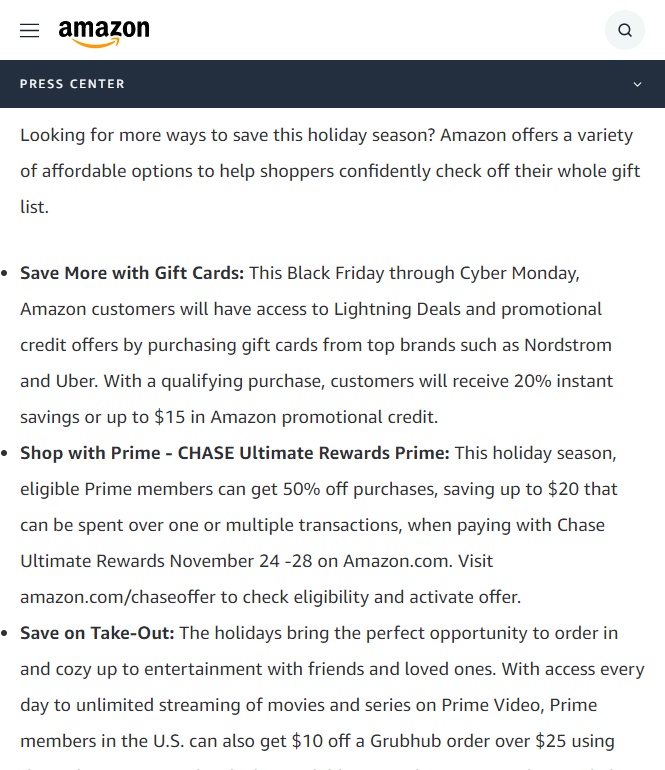Click the word Nordstrom in gift cards paragraph

pyautogui.click(x=568, y=345)
